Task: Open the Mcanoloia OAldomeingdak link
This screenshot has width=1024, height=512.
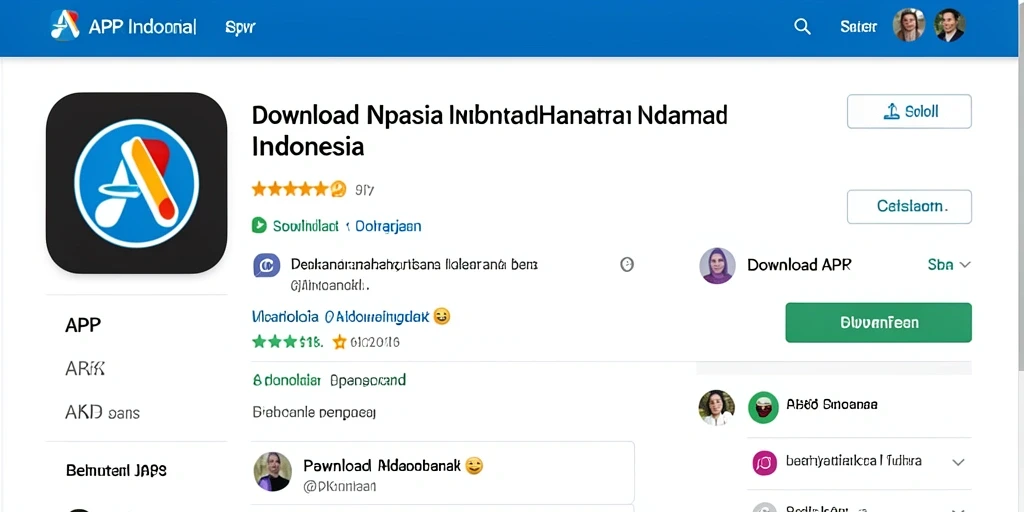Action: (340, 317)
